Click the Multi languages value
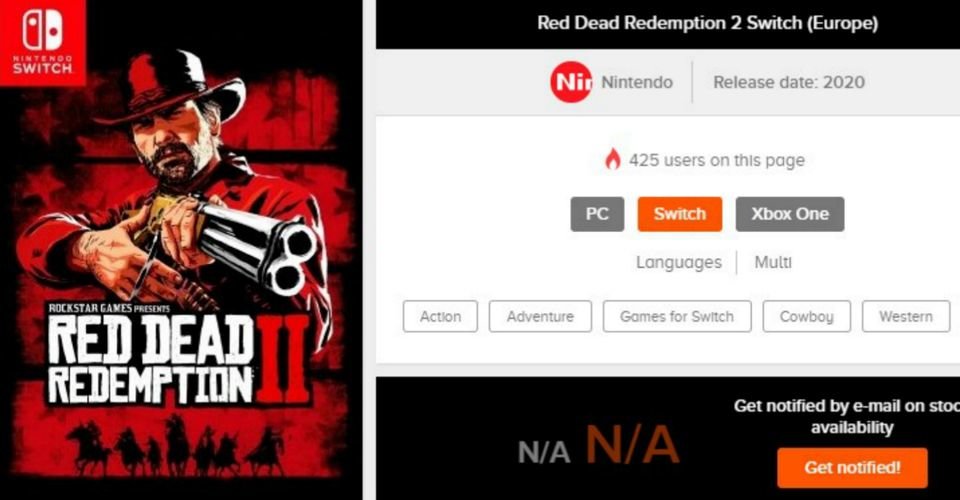This screenshot has width=960, height=500. click(773, 263)
